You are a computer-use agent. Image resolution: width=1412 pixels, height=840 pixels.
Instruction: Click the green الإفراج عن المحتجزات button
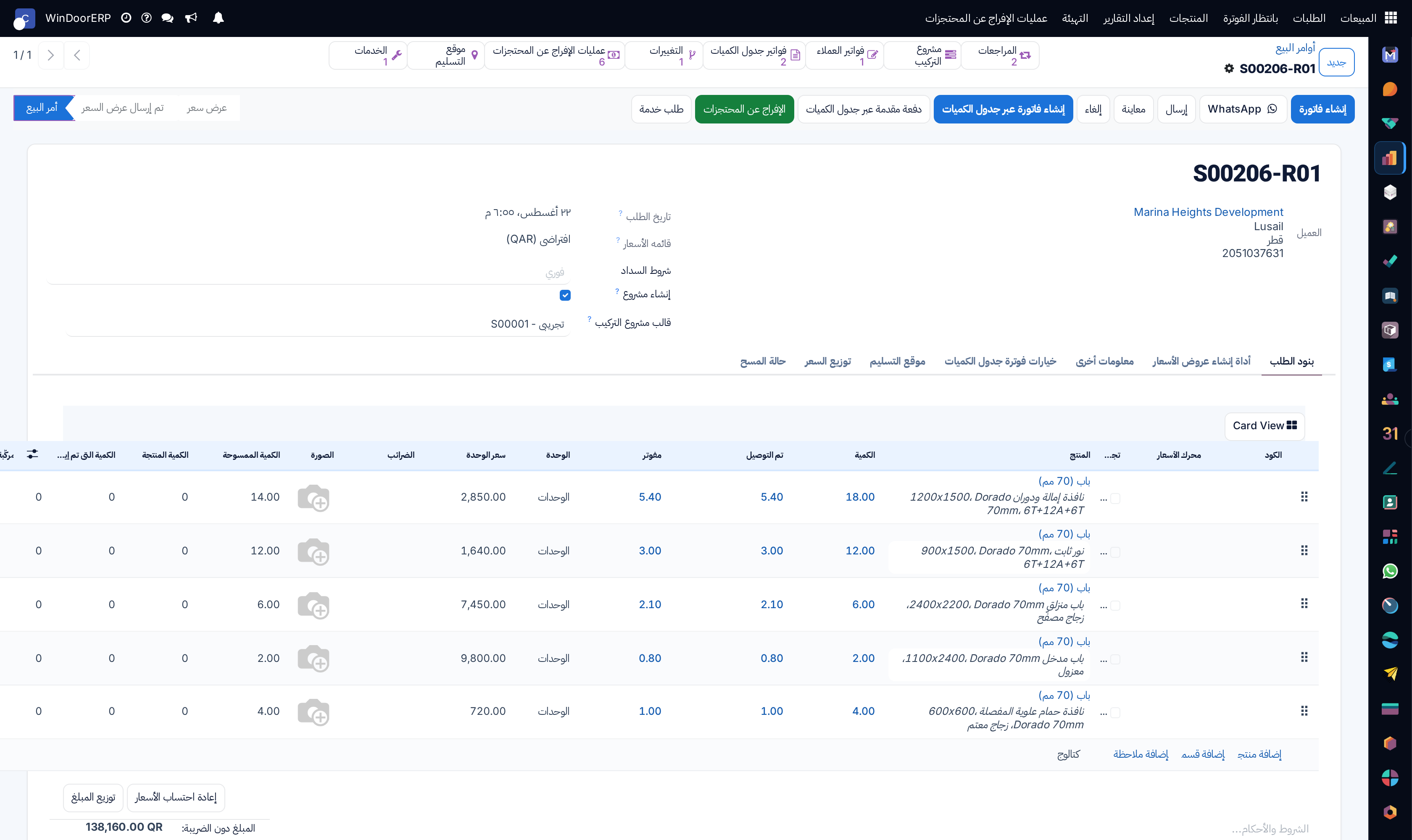(744, 109)
